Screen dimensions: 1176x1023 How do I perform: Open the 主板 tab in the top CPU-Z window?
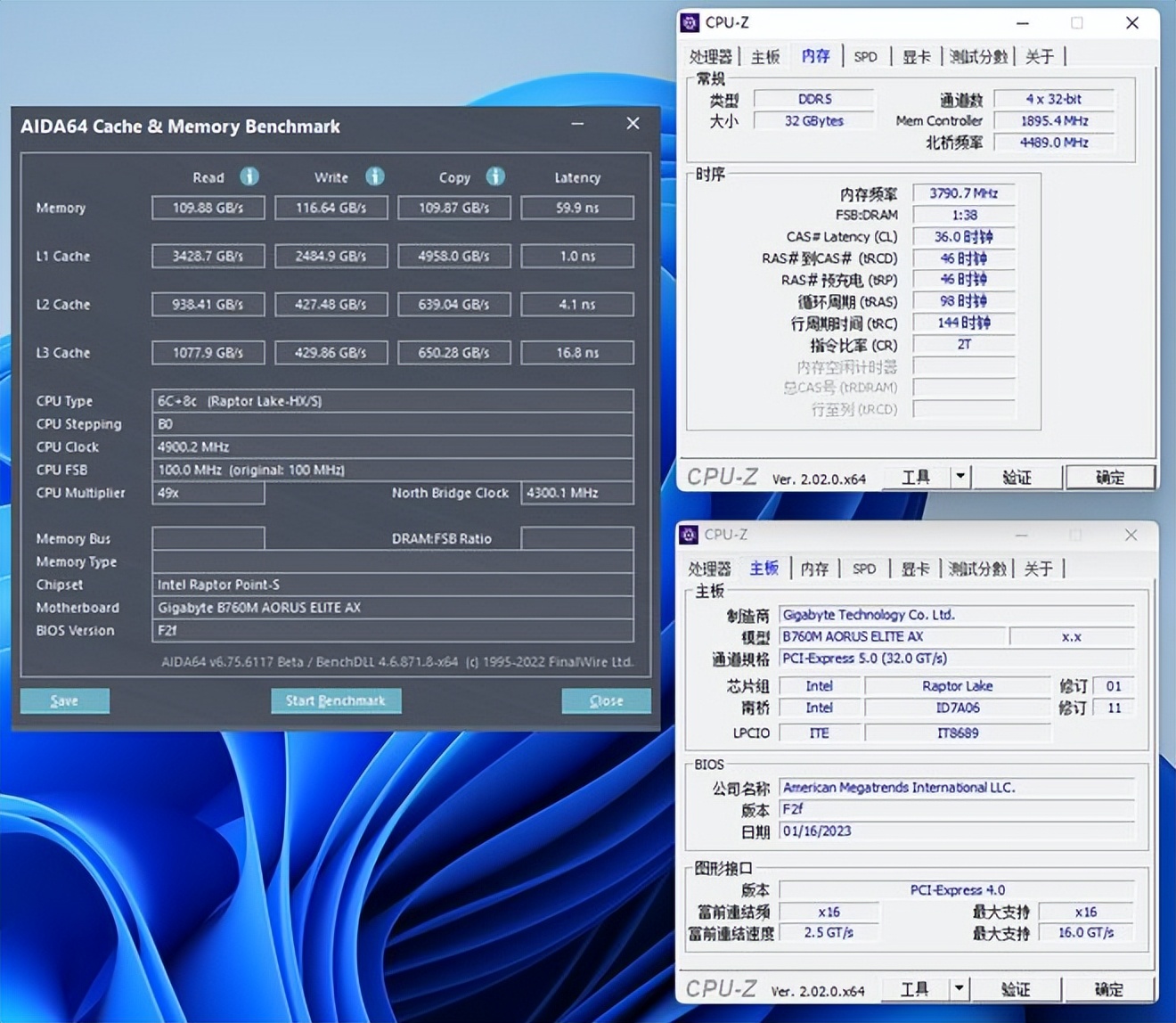tap(763, 55)
